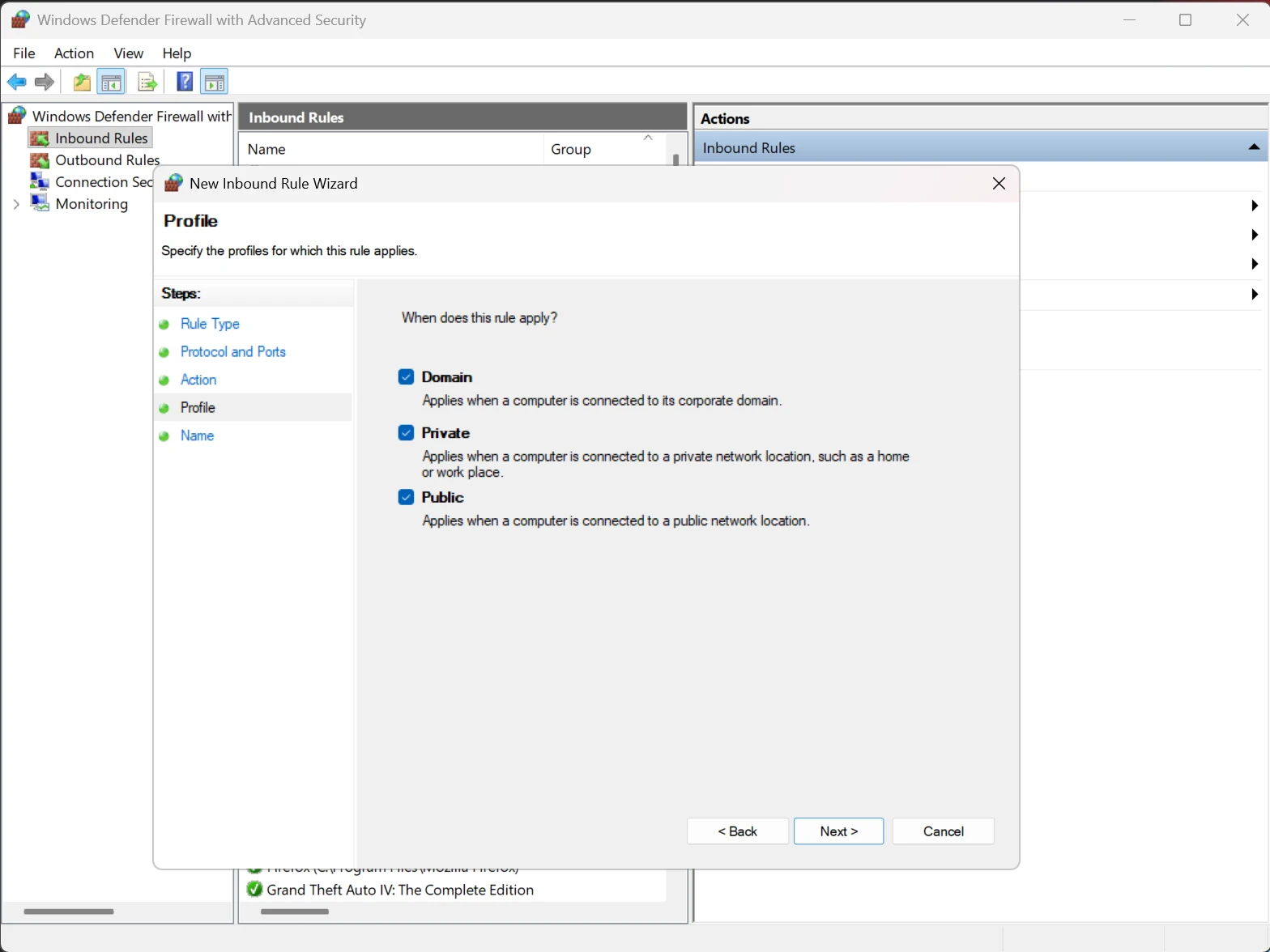Click the Up One Level folder icon
The height and width of the screenshot is (952, 1270).
[x=82, y=82]
